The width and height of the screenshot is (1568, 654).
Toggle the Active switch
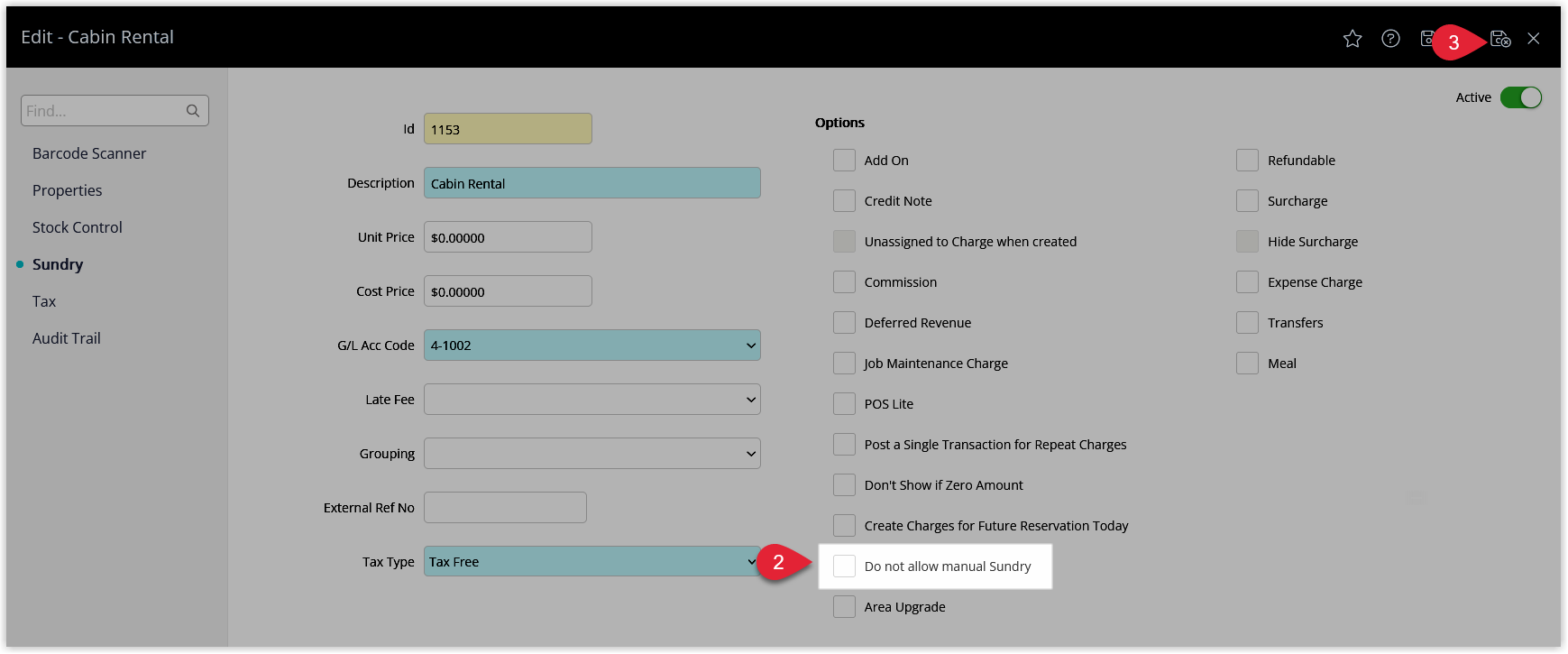(x=1521, y=97)
